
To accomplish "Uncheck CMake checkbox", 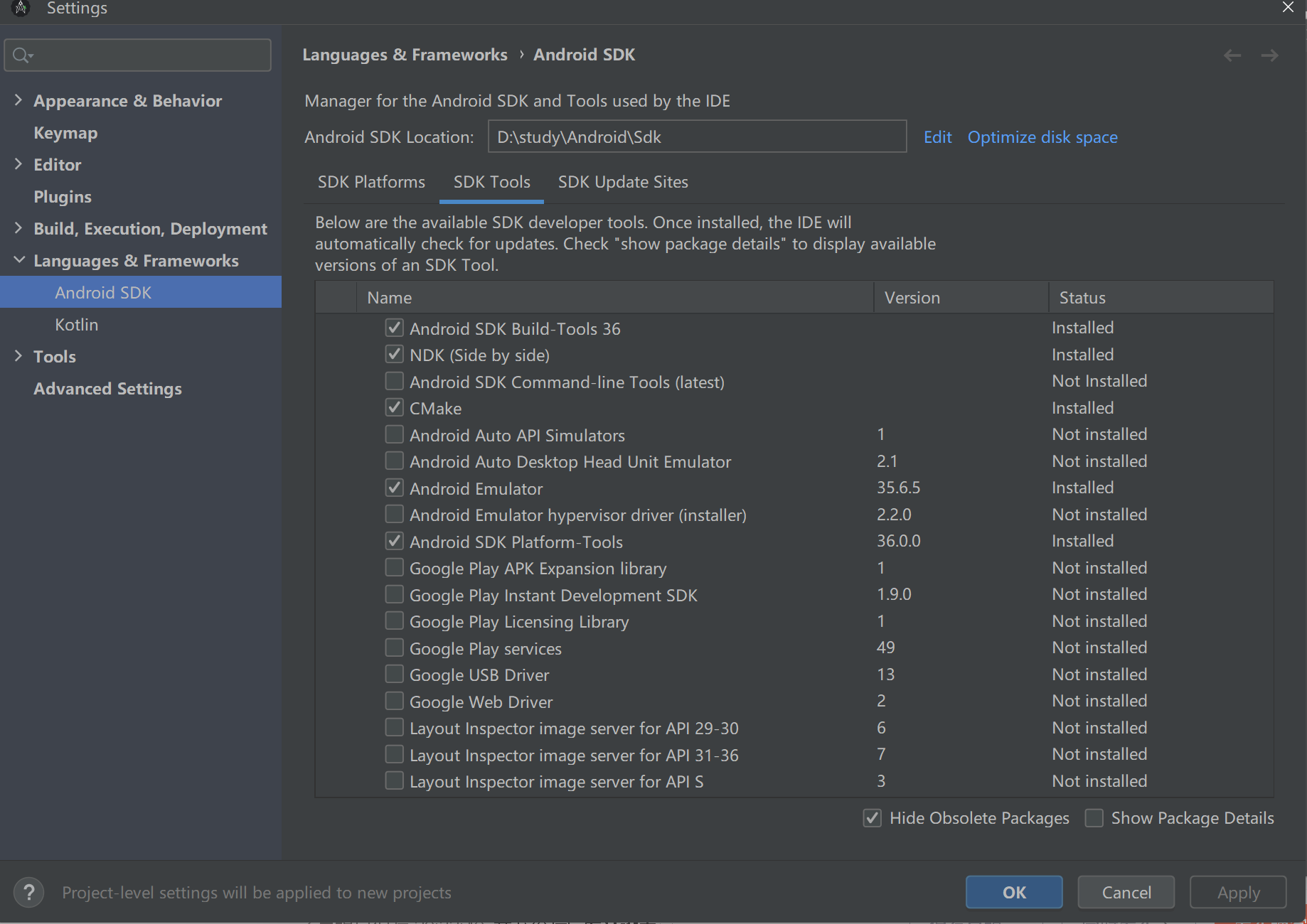I will click(394, 407).
